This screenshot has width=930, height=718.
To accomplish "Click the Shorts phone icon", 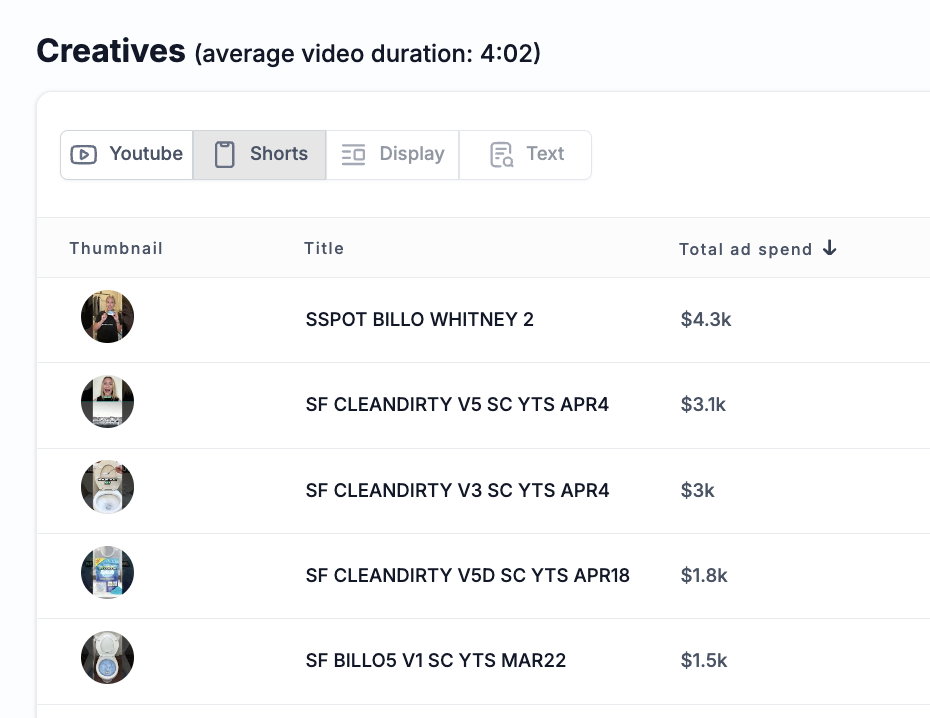I will coord(224,155).
